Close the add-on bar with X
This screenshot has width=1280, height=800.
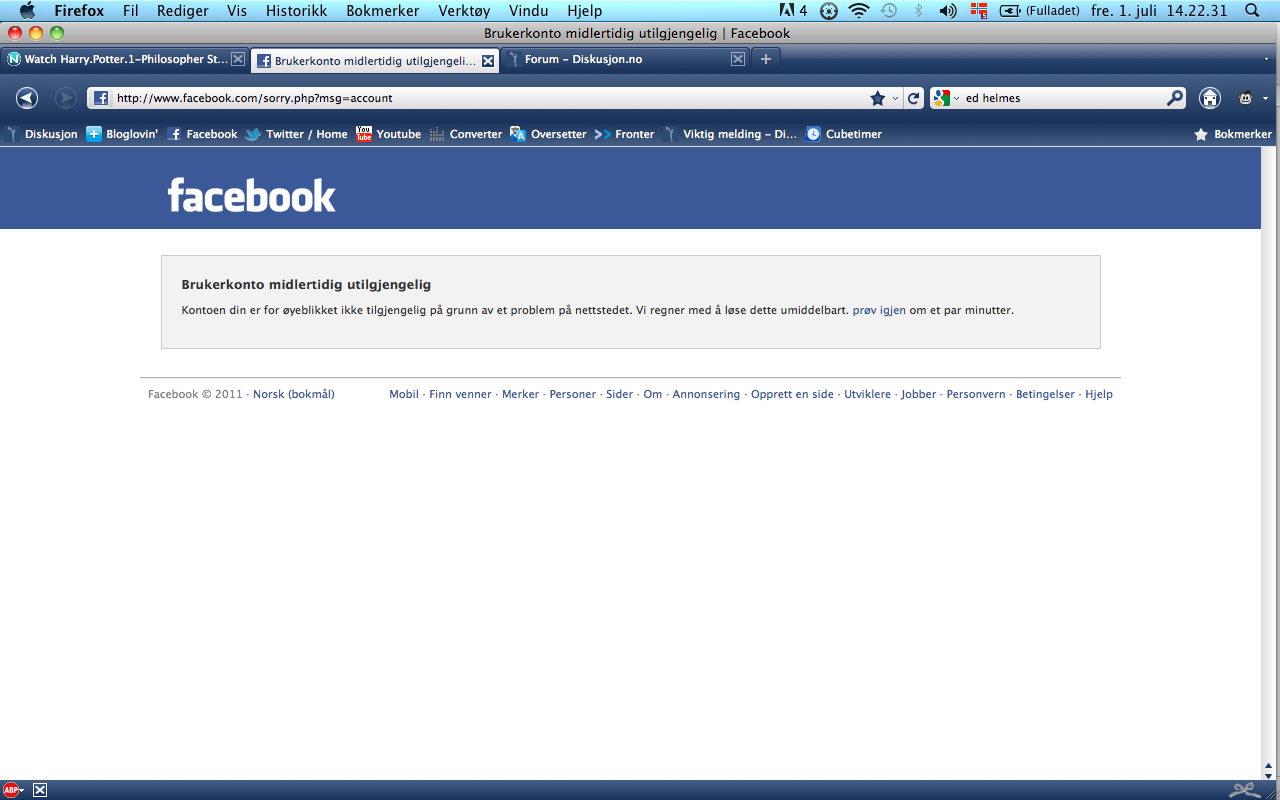40,790
